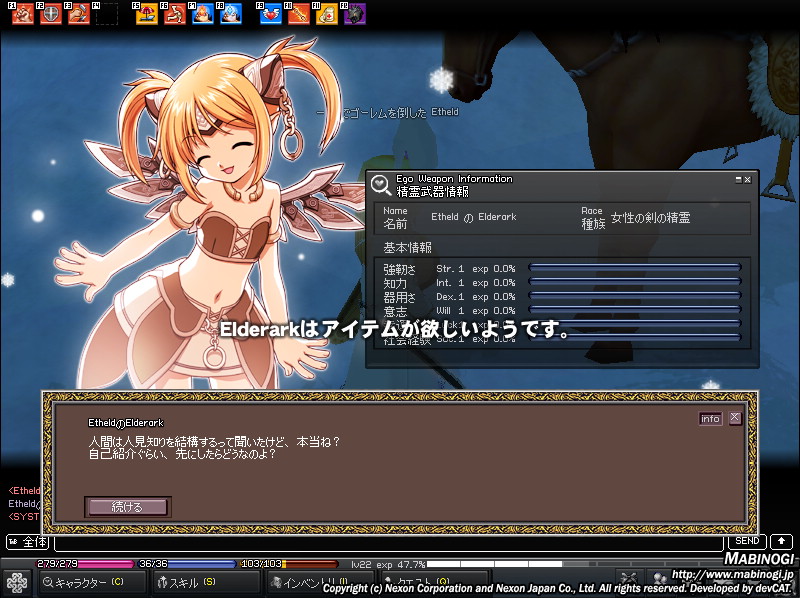Open the クエスト (Q) quest window
The height and width of the screenshot is (598, 800).
pos(434,582)
